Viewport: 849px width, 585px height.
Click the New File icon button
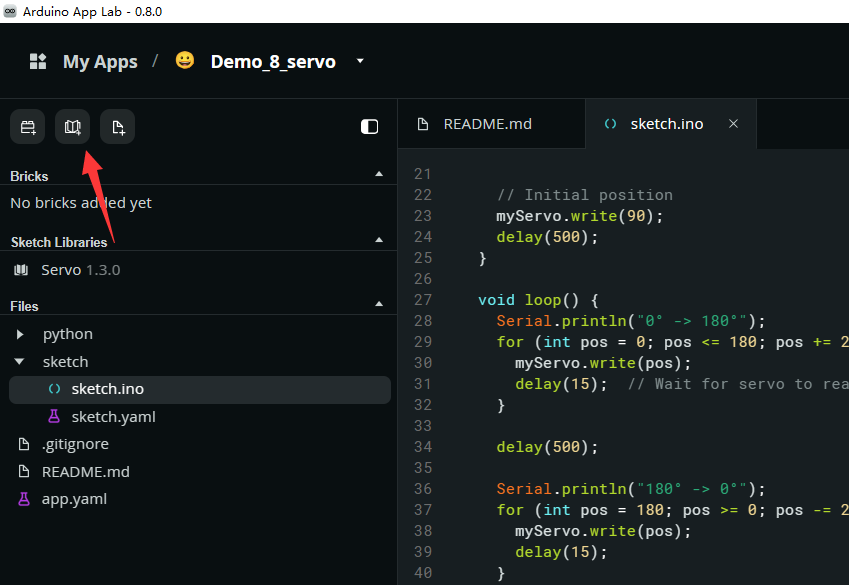tap(117, 127)
